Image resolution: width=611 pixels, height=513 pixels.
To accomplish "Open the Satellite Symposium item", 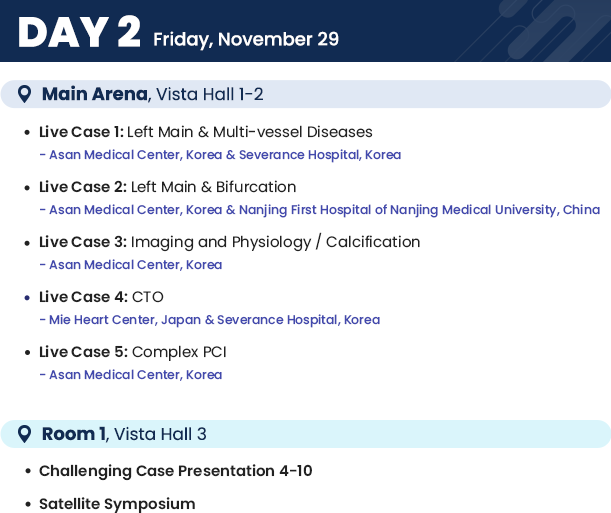I will pyautogui.click(x=117, y=504).
